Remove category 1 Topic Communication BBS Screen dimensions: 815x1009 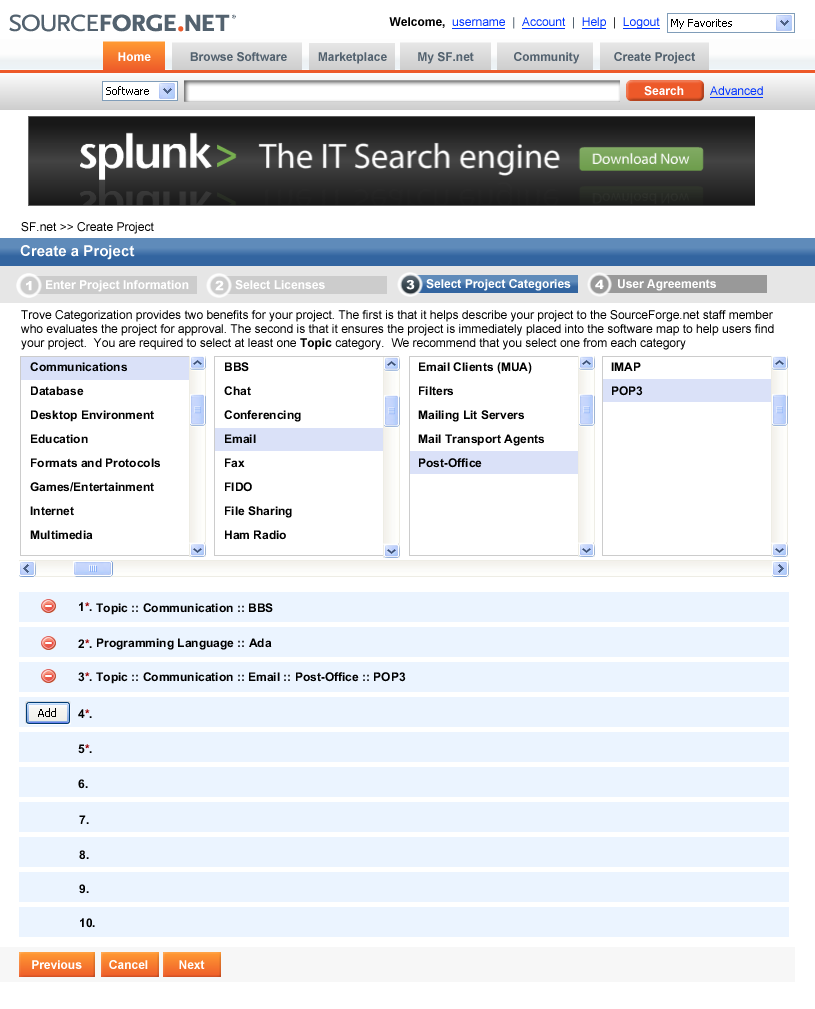point(48,606)
